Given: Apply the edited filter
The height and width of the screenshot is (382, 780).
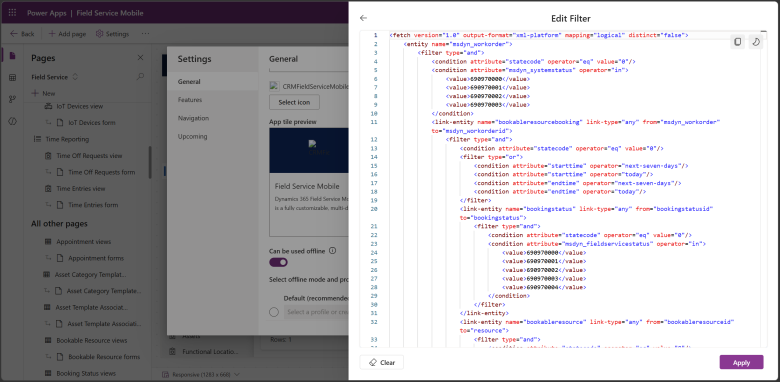Looking at the screenshot, I should pos(741,363).
